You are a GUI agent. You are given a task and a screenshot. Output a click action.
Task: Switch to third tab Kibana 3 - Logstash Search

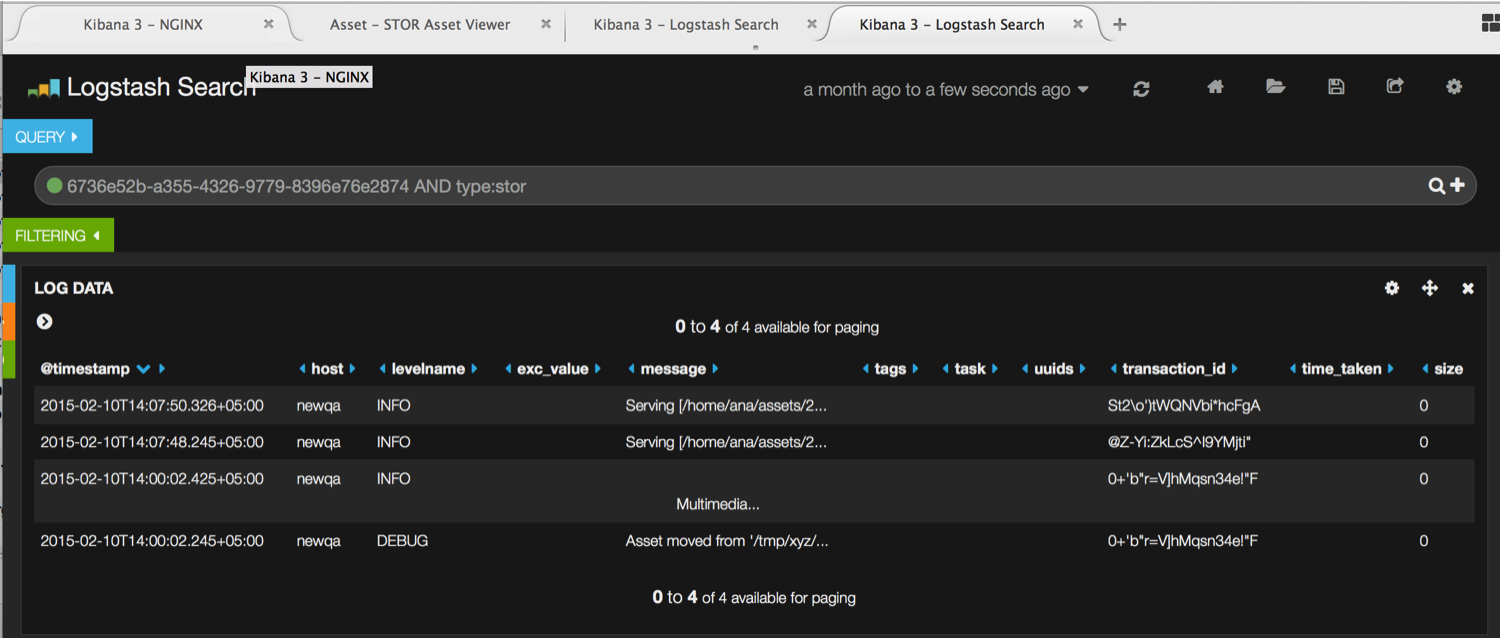(x=686, y=25)
